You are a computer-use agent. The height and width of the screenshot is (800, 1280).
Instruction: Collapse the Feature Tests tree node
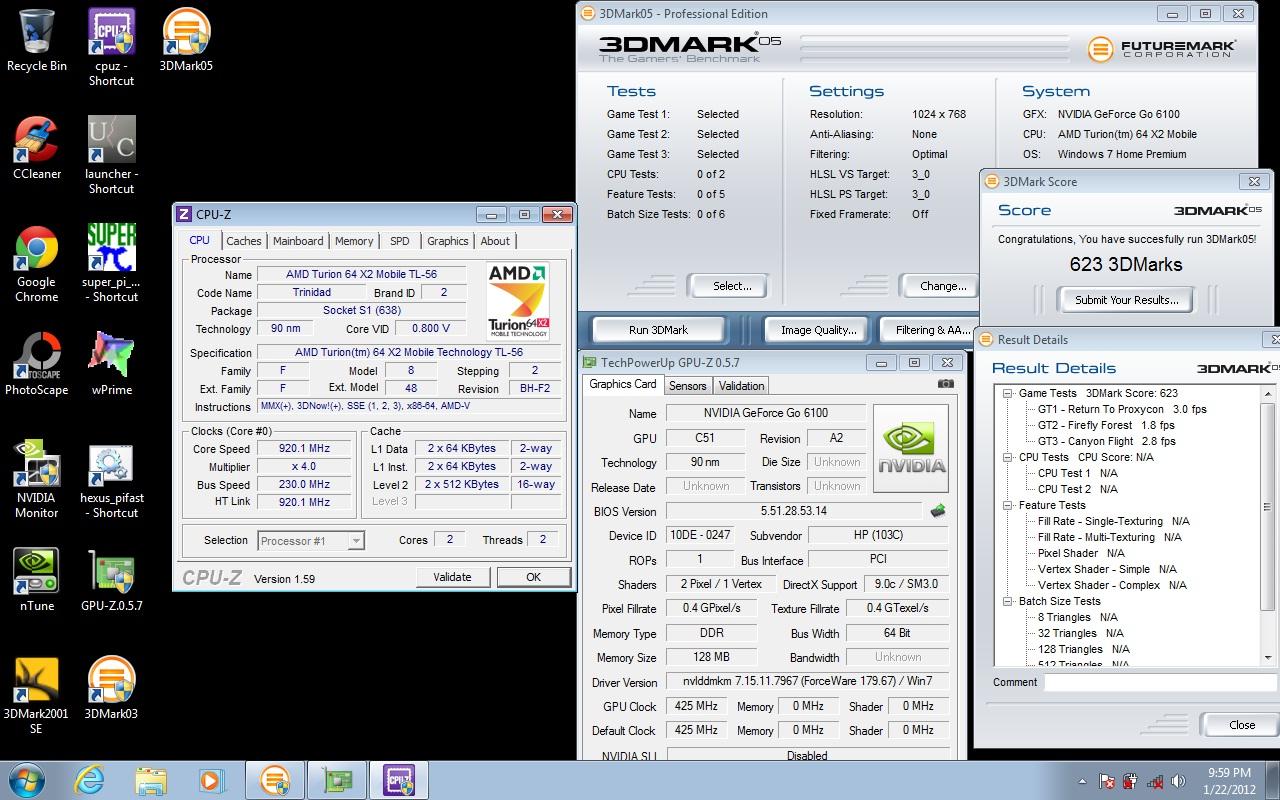tap(1008, 505)
